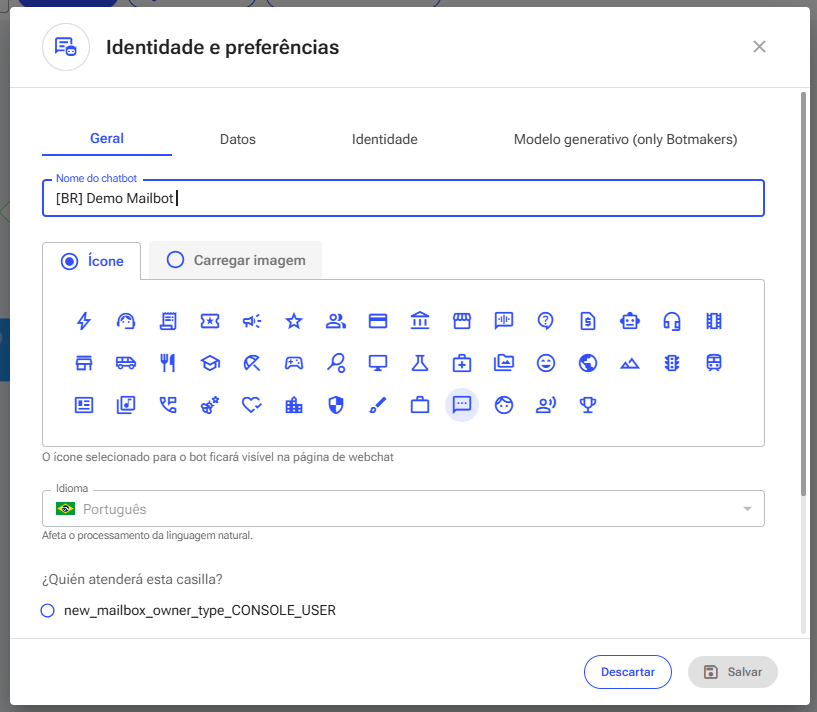This screenshot has width=817, height=712.
Task: Click the dialog vertical scrollbar
Action: coord(803,294)
